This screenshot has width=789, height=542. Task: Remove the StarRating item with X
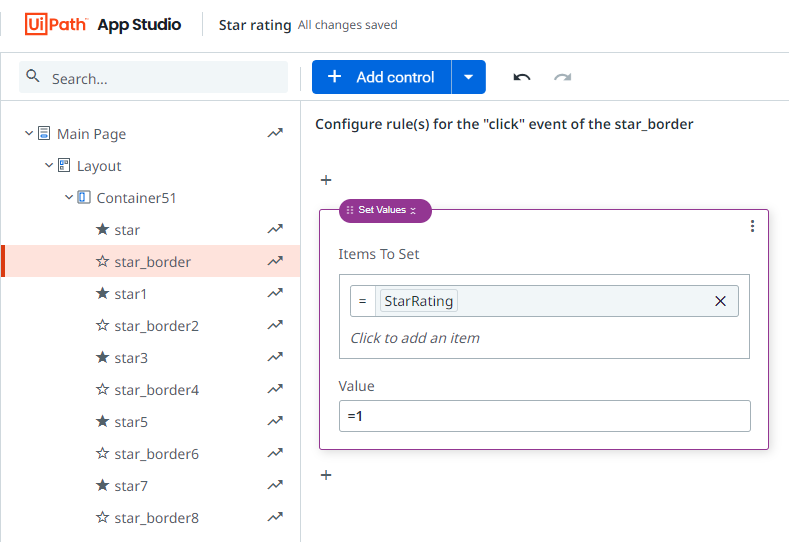[x=720, y=301]
